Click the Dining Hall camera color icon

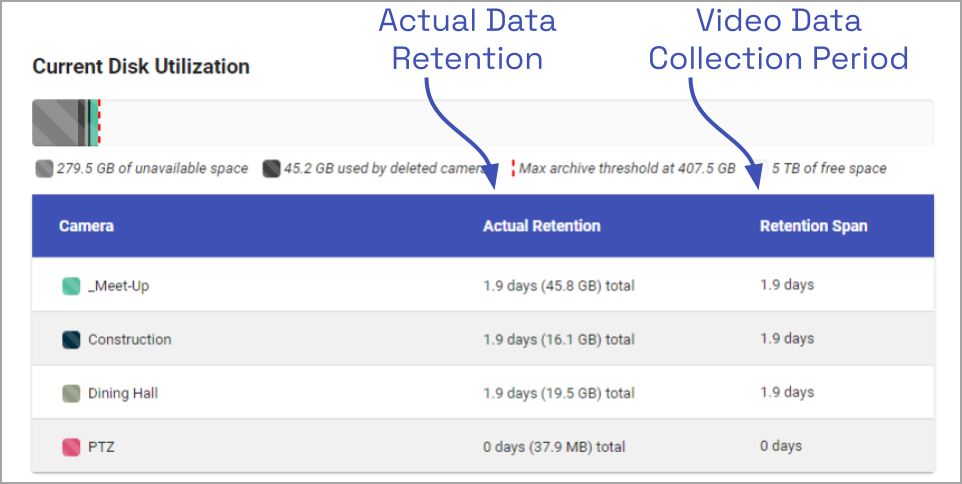pos(71,394)
